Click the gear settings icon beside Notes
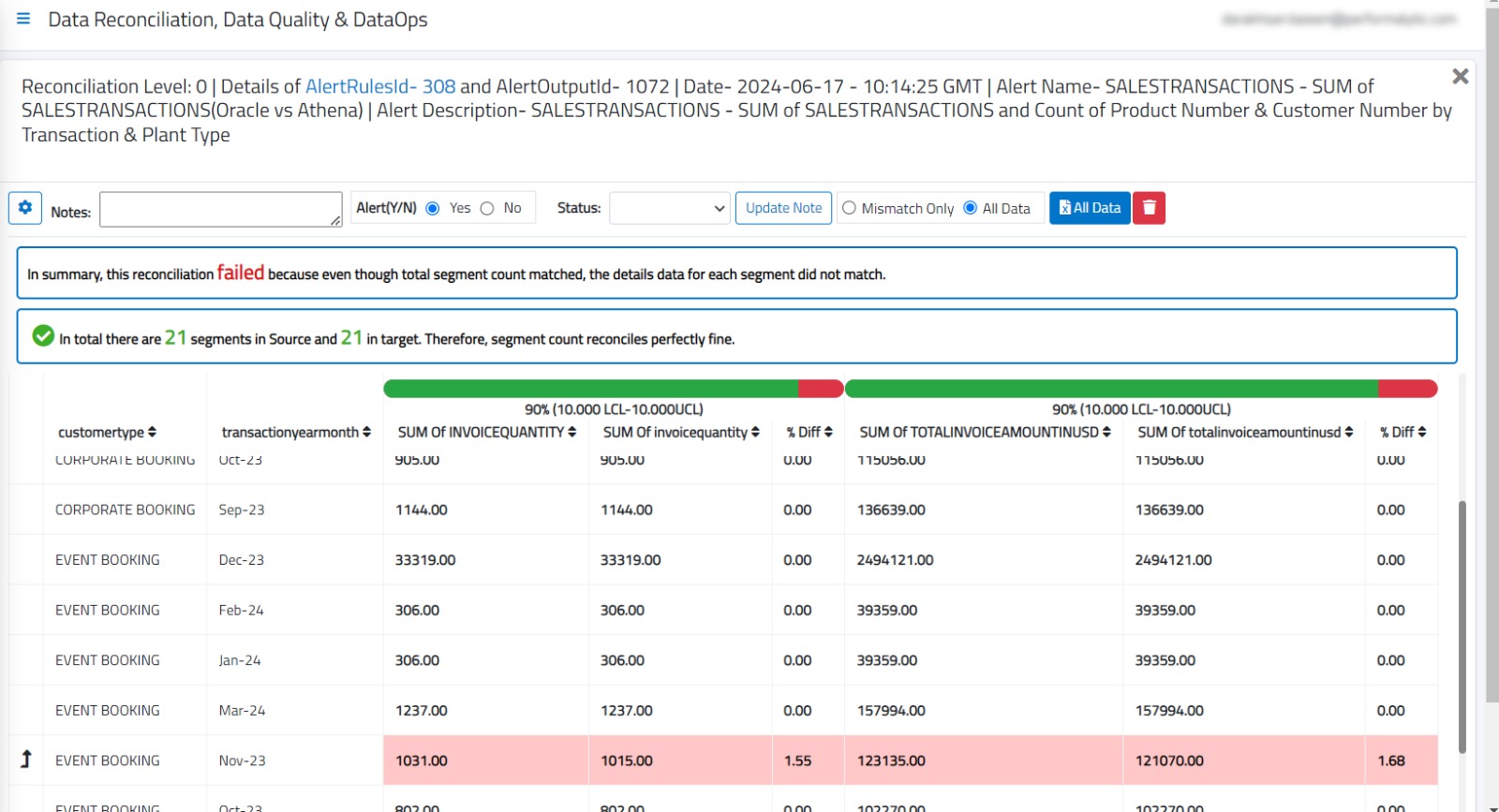 tap(25, 208)
